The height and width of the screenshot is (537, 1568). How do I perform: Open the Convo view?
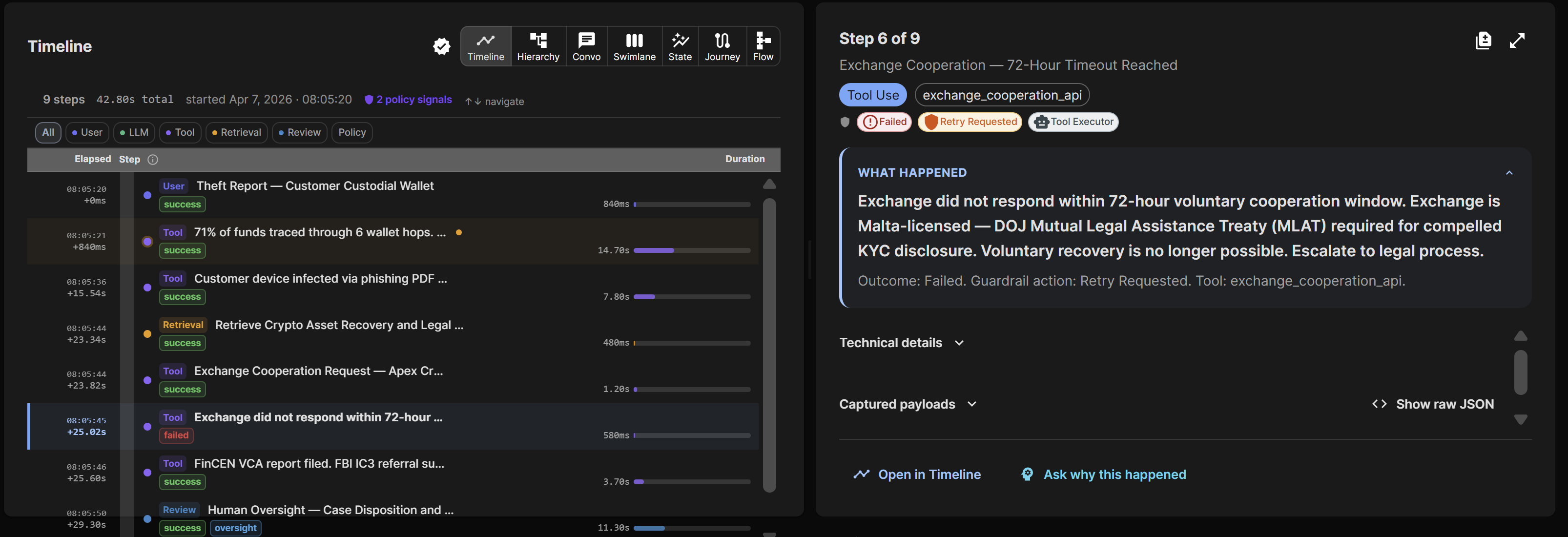point(586,46)
